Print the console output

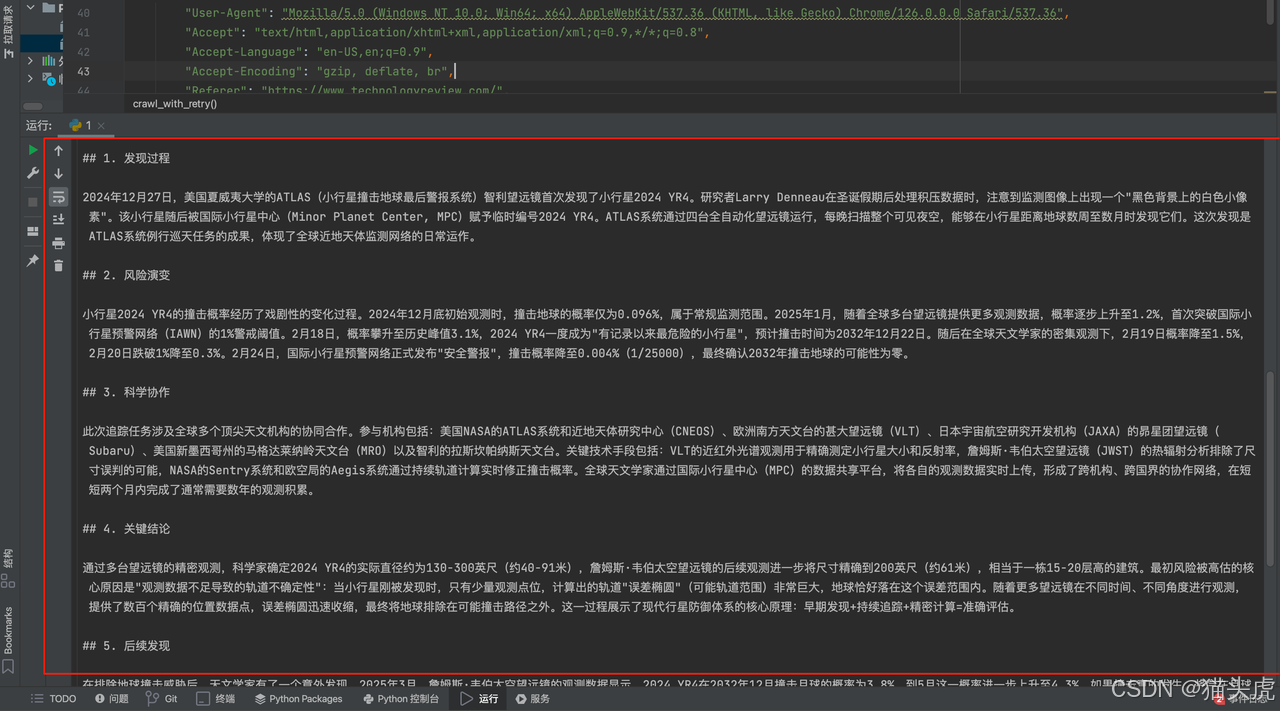click(59, 243)
